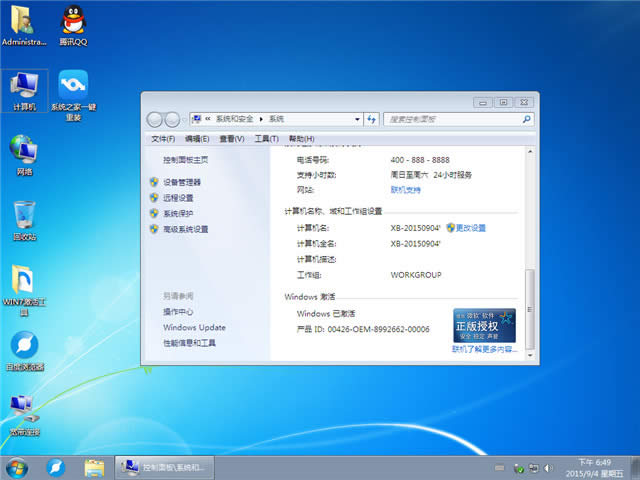Screen dimensions: 640x480
Task: Open 设备管理器 in the left panel
Action: point(182,182)
